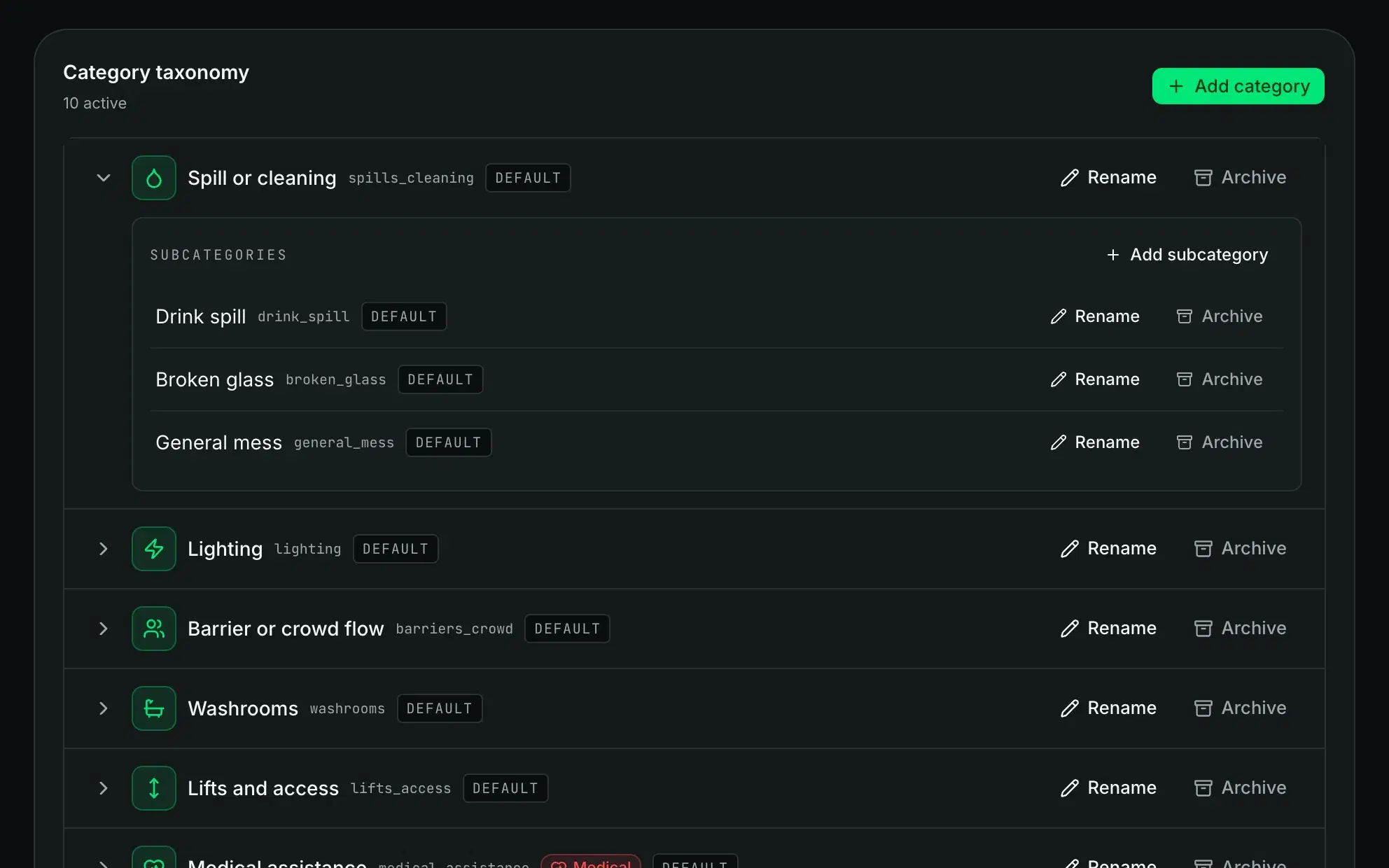The height and width of the screenshot is (868, 1389).
Task: Collapse the Spill or cleaning category
Action: [x=104, y=178]
